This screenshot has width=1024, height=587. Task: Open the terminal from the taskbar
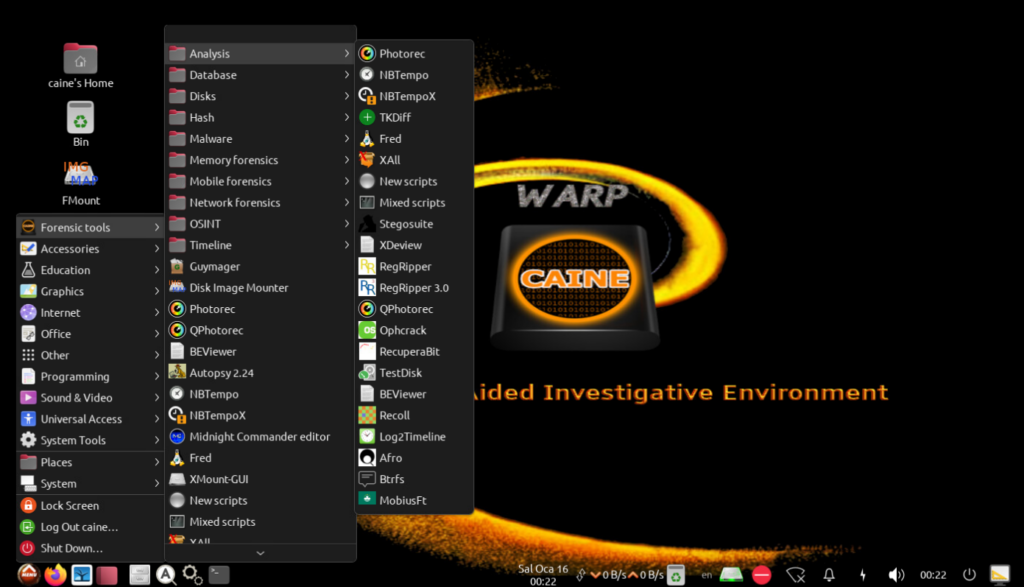tap(219, 575)
